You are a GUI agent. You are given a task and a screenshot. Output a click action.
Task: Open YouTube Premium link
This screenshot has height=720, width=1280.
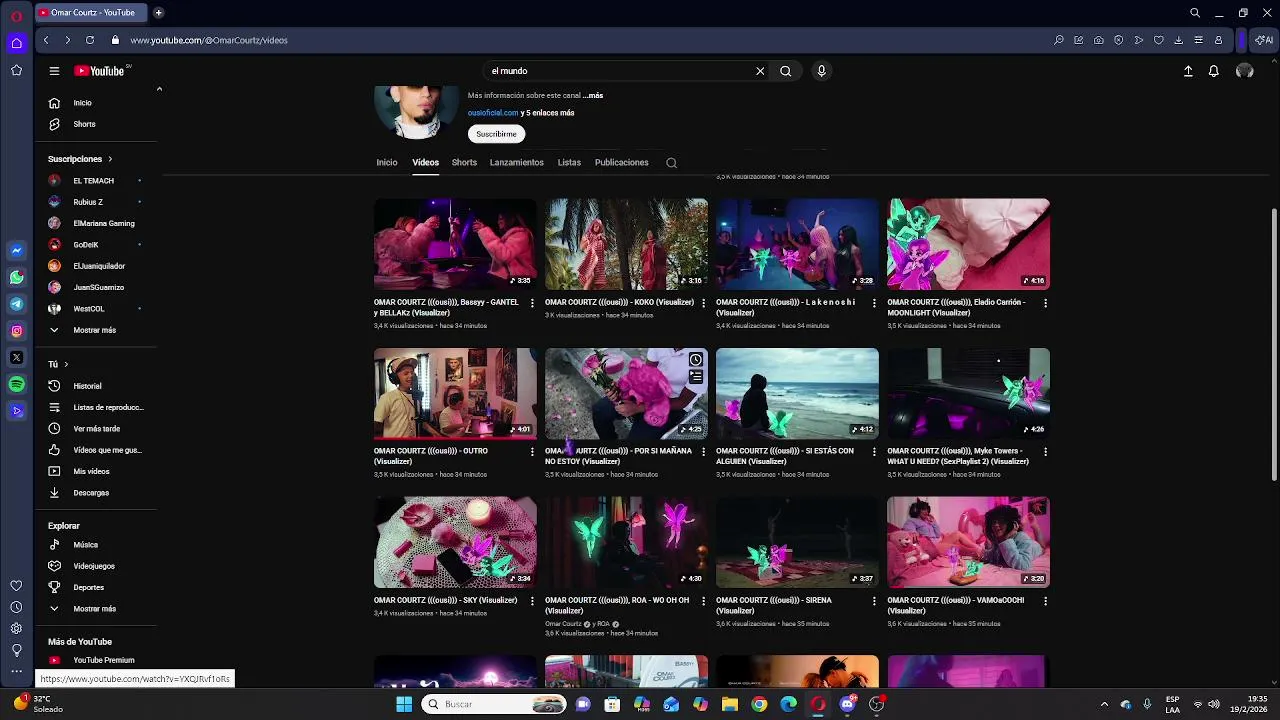(x=104, y=660)
